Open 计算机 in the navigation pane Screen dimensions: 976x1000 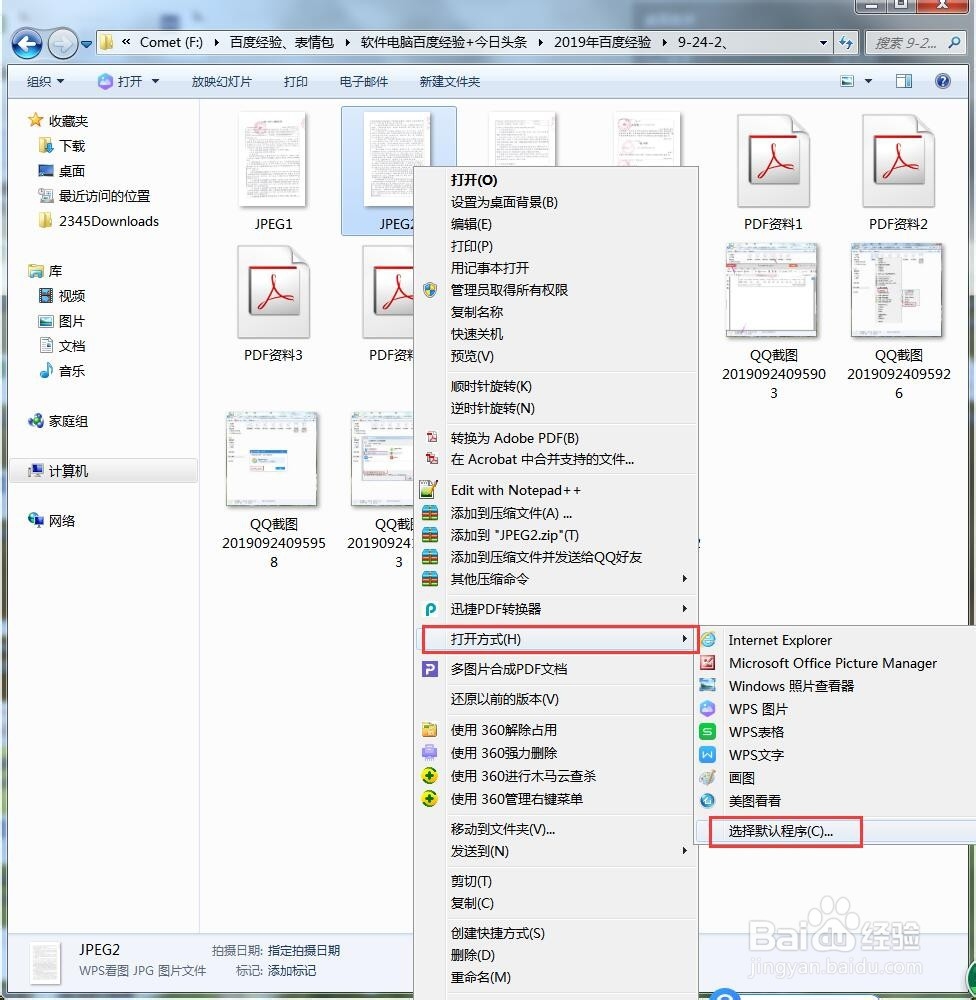62,470
